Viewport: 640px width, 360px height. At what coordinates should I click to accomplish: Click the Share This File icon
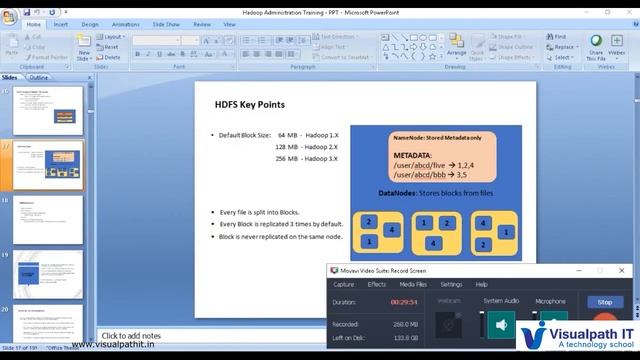tap(596, 48)
